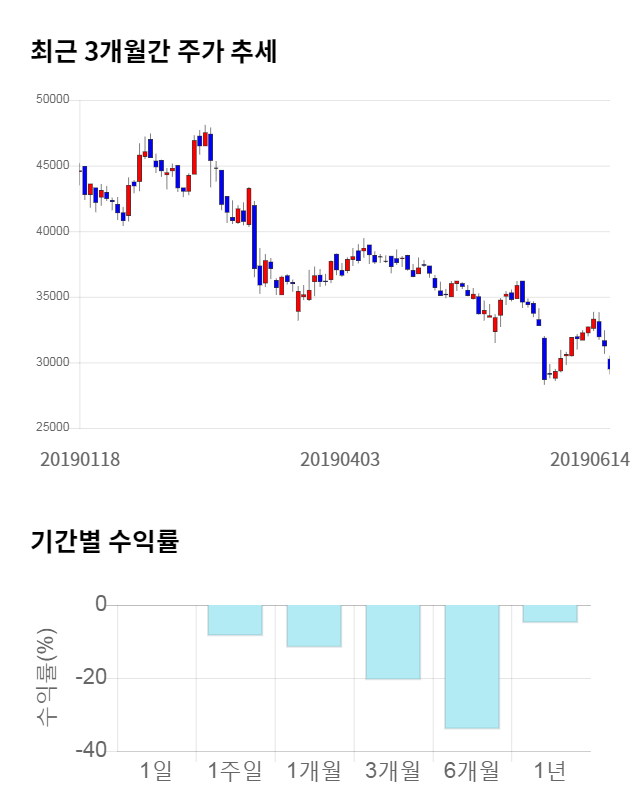Image resolution: width=640 pixels, height=810 pixels.
Task: Select the 3개월 return bar
Action: pos(392,642)
